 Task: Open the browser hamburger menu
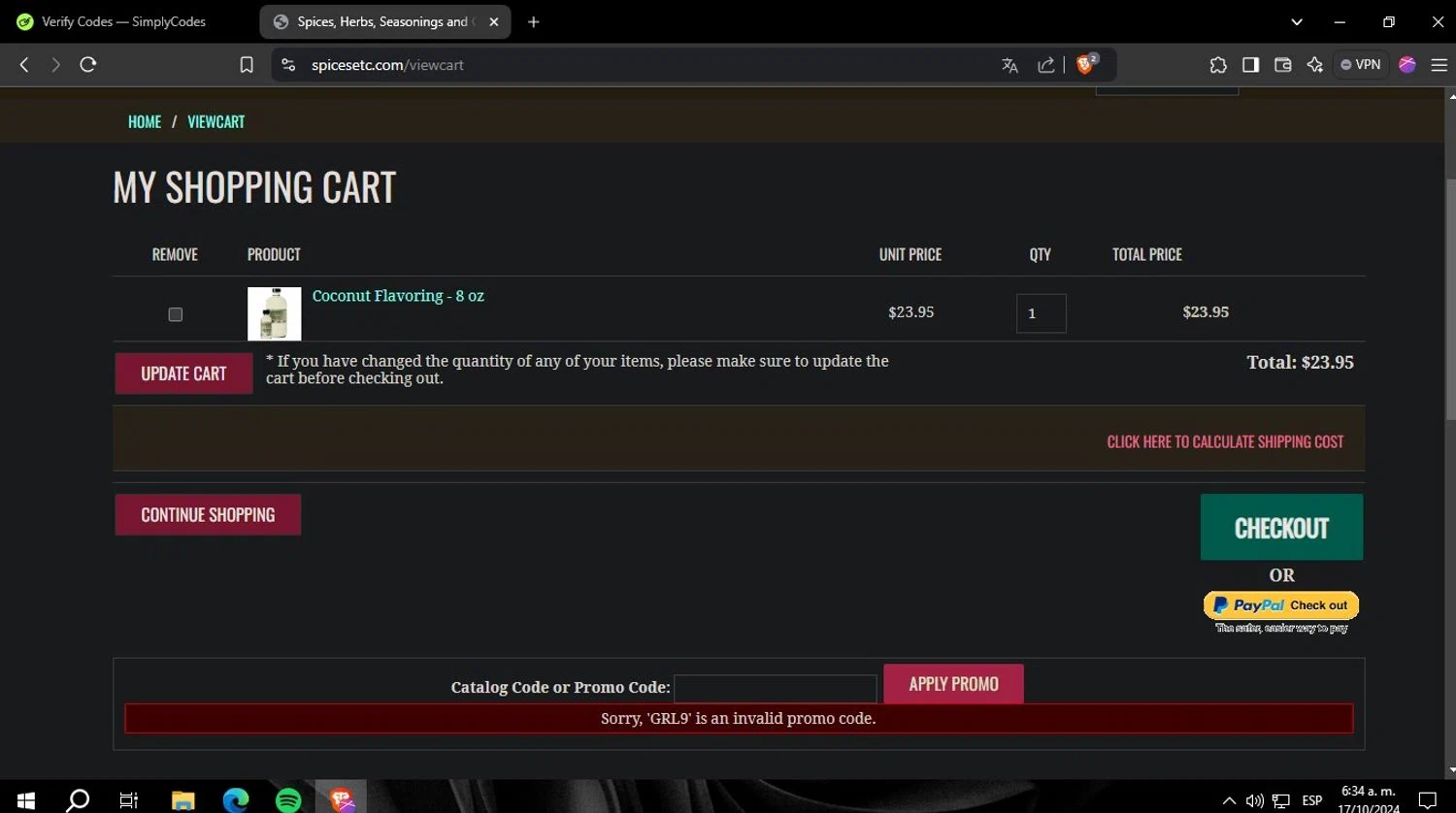1439,65
